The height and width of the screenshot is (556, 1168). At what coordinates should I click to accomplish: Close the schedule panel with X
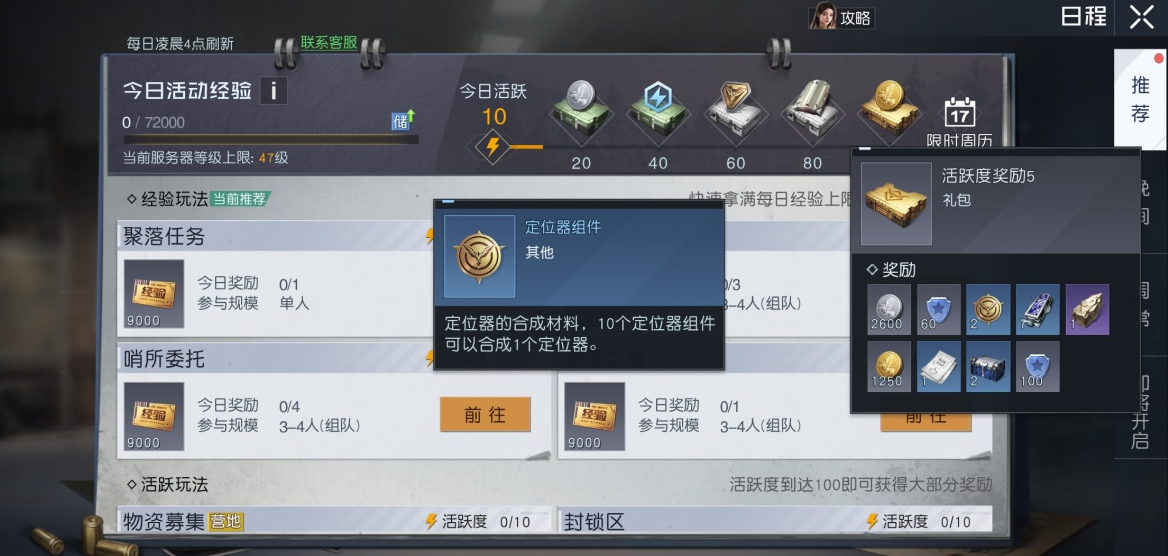(1141, 16)
